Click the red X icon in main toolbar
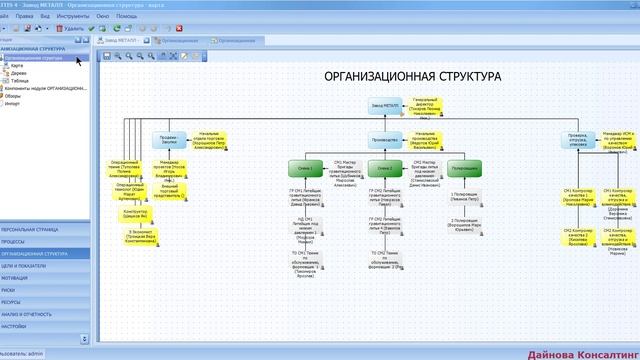The image size is (640, 360). [179, 29]
